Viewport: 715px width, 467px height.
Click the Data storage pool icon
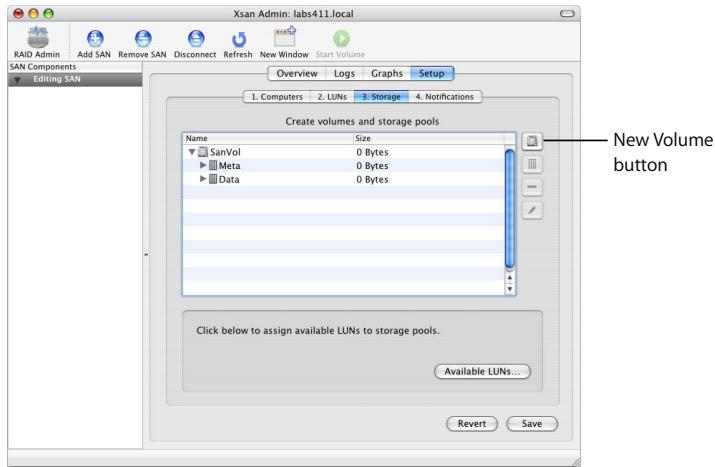[x=213, y=179]
